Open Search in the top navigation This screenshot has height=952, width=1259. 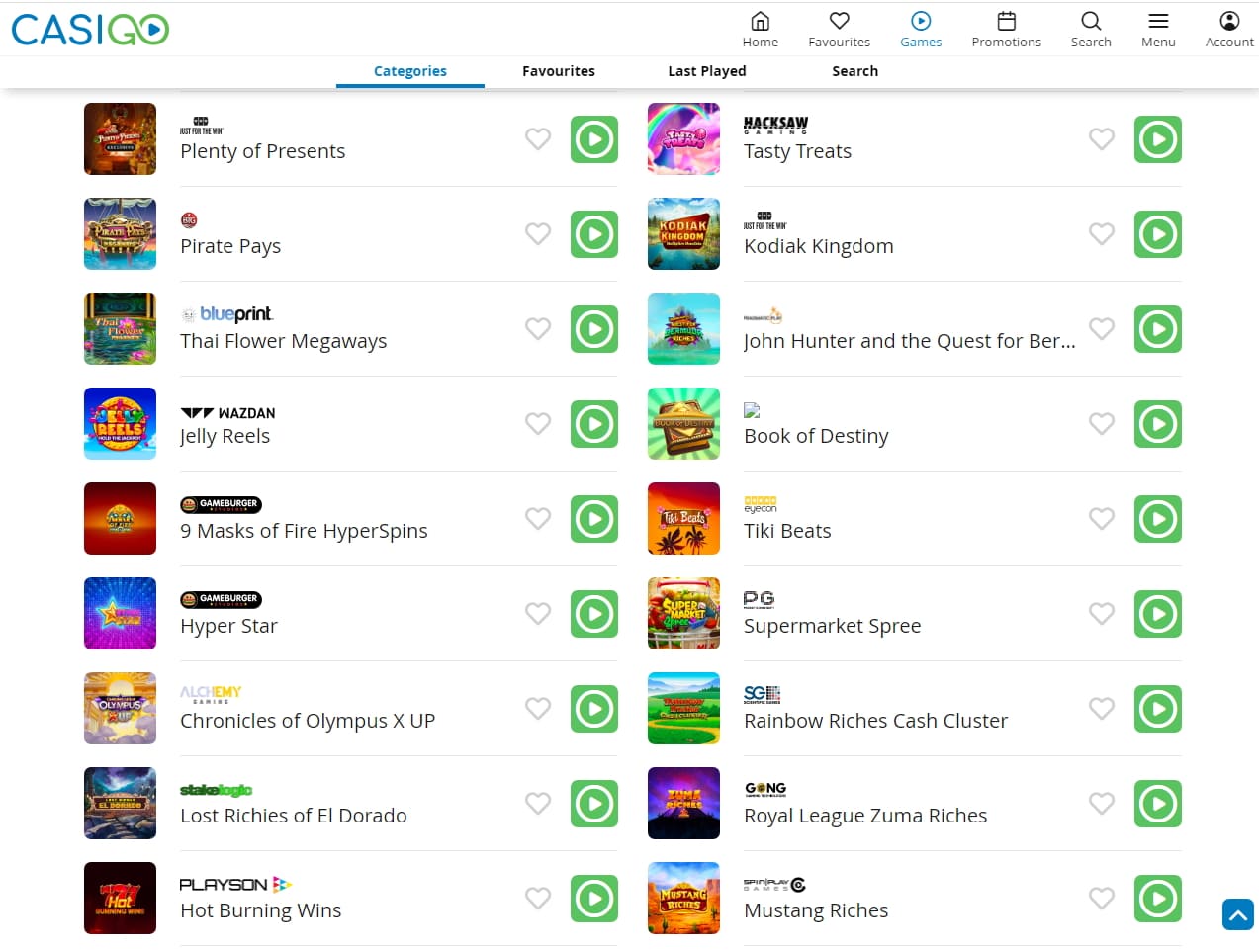[x=1091, y=29]
